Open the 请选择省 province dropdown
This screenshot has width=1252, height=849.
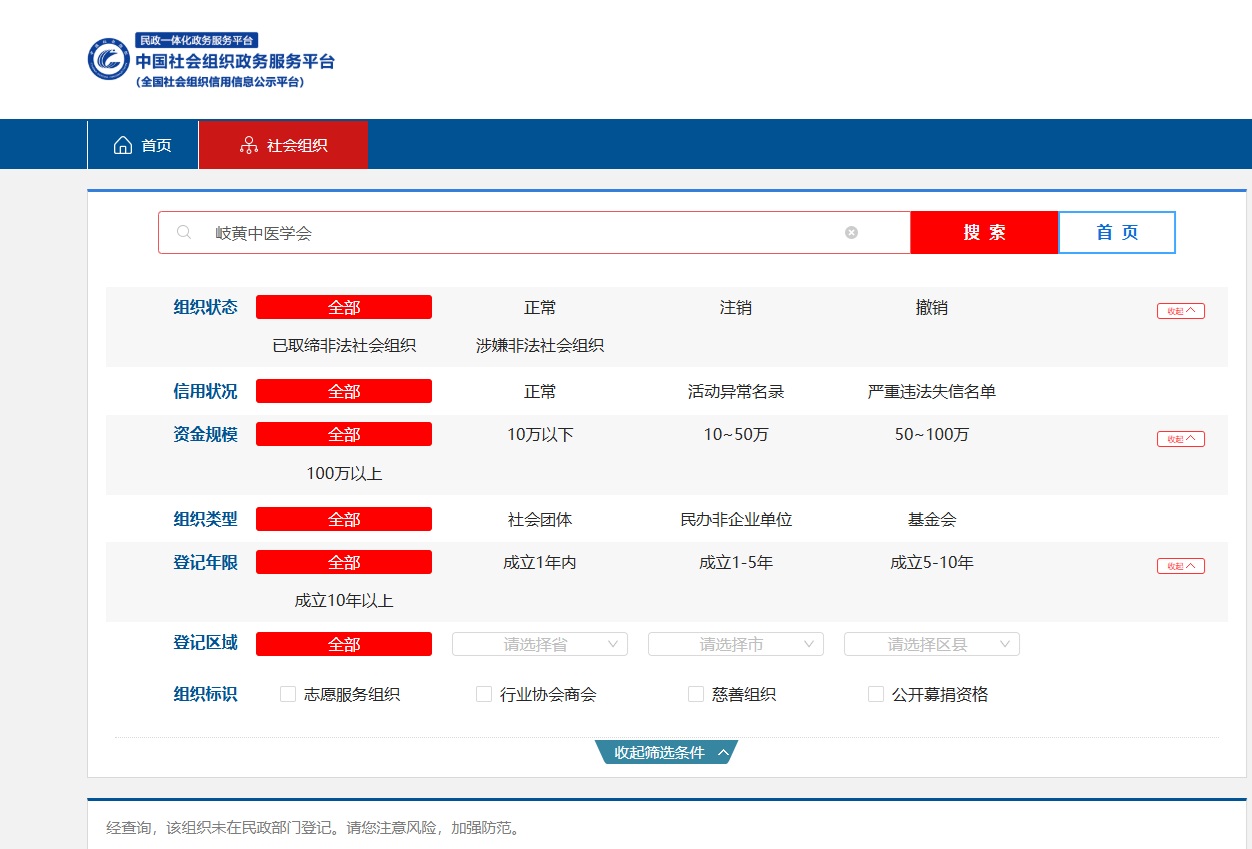[x=540, y=644]
